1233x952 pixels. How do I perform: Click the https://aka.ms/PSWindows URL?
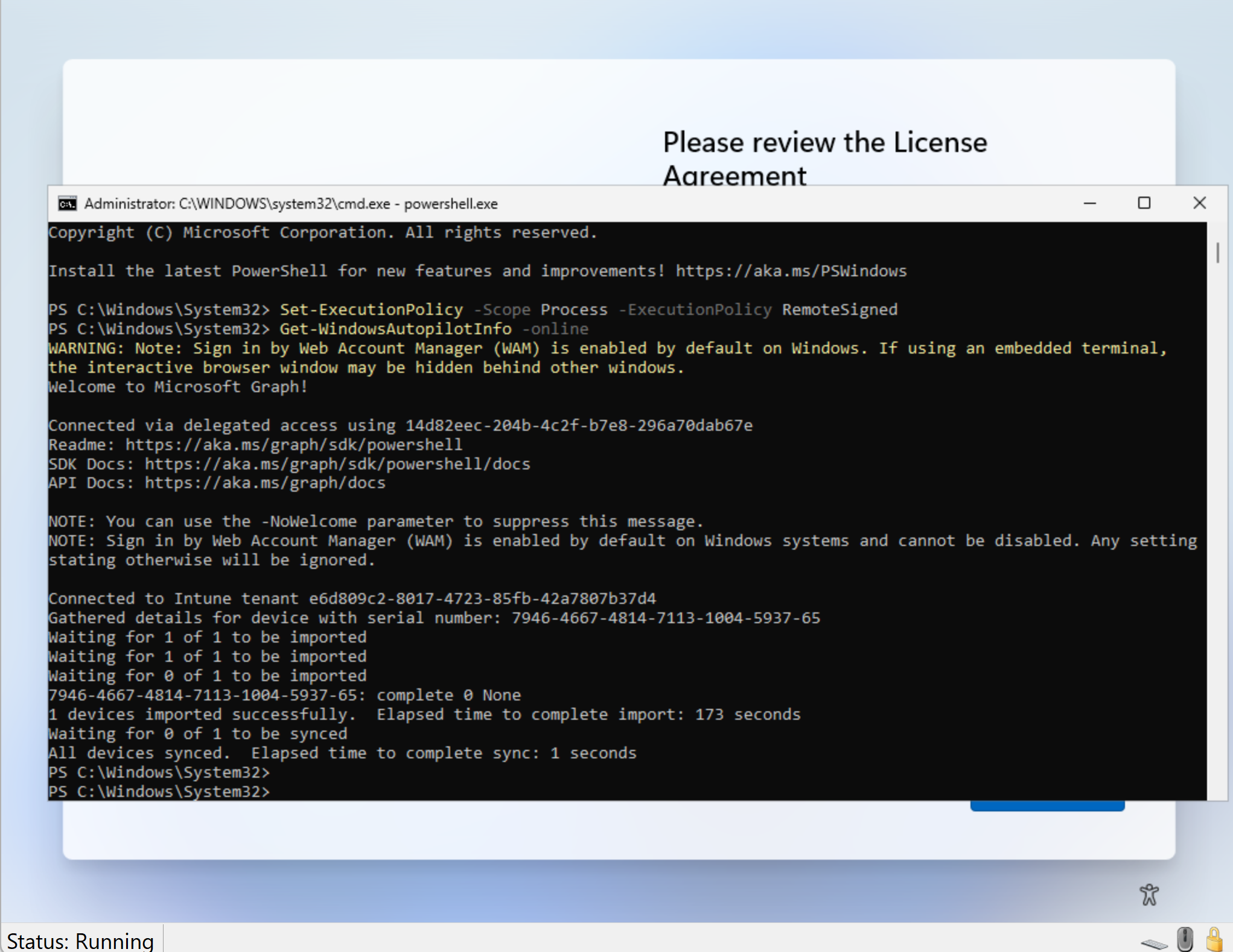[791, 271]
